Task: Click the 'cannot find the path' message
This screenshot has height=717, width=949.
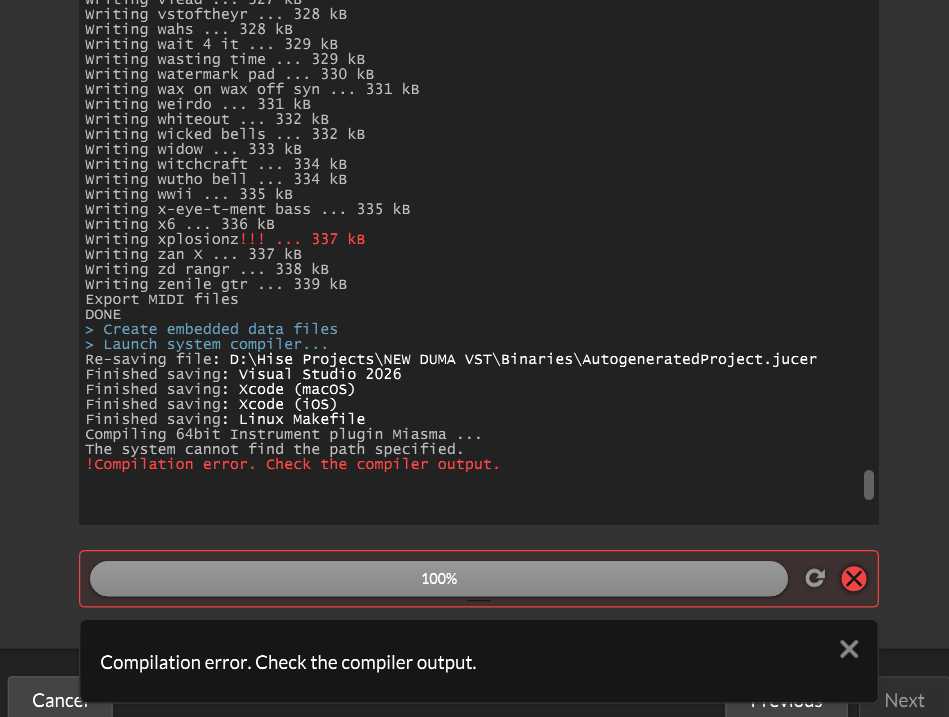Action: [x=274, y=449]
